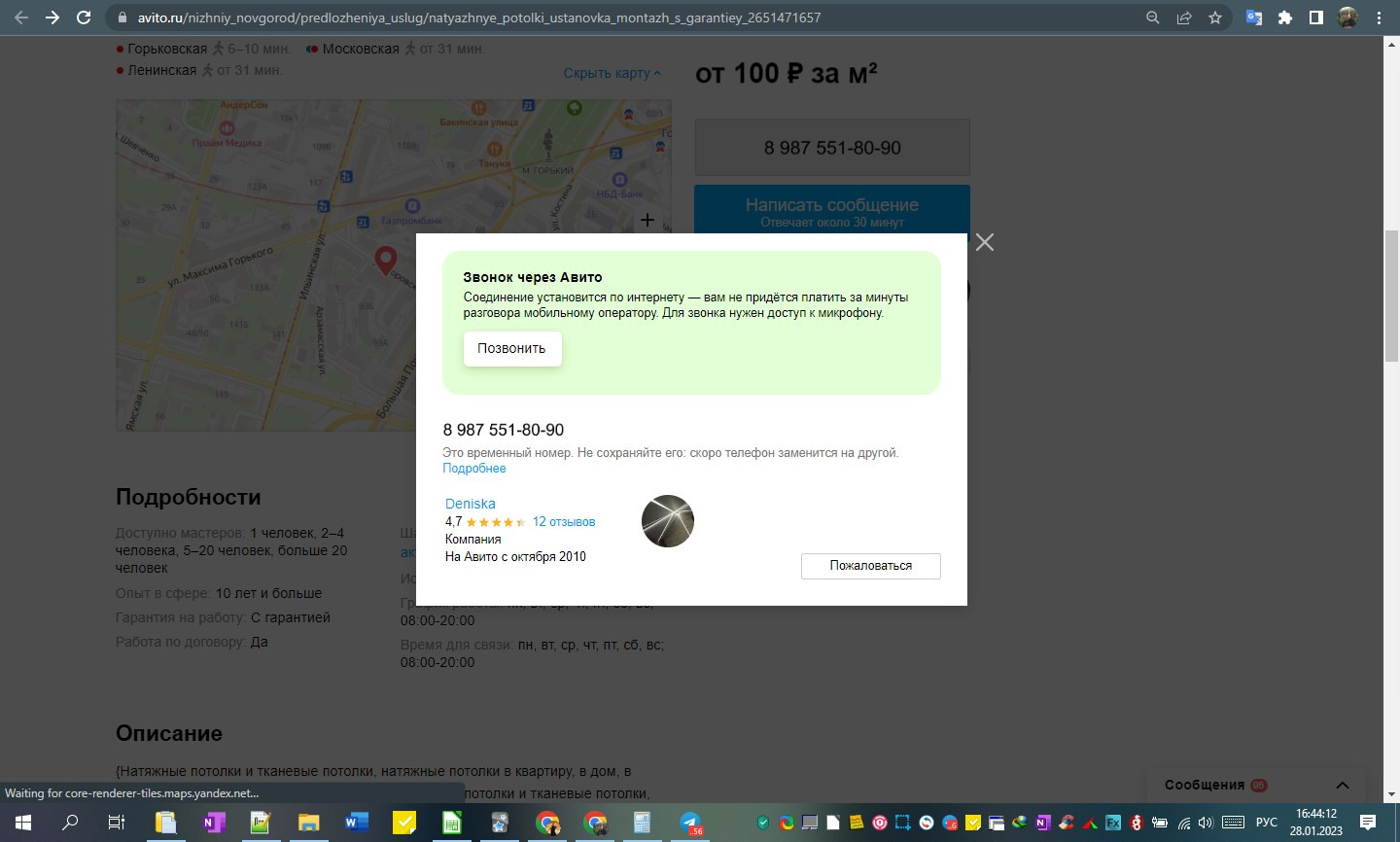Open Task View on the taskbar
Screen dimensions: 1400x842
tap(117, 823)
